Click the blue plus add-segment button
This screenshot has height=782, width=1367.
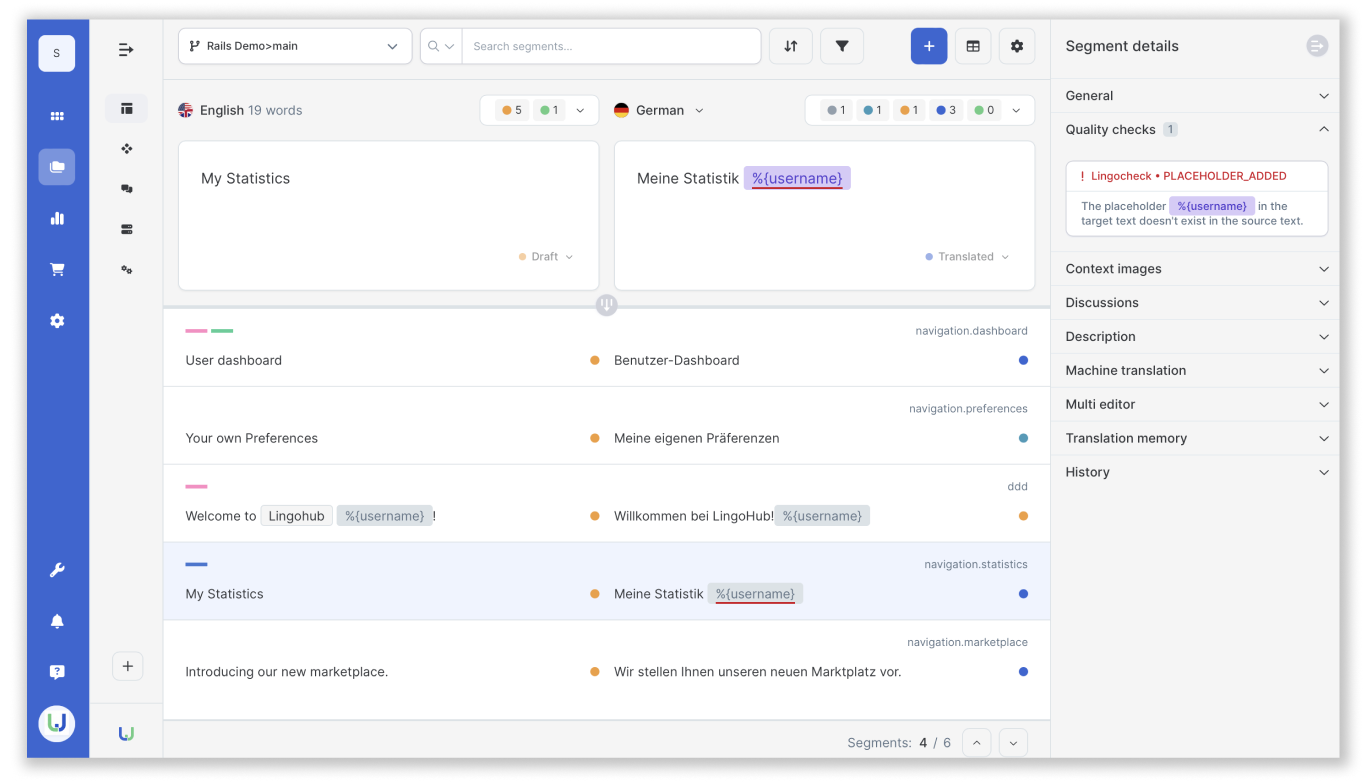pos(929,46)
